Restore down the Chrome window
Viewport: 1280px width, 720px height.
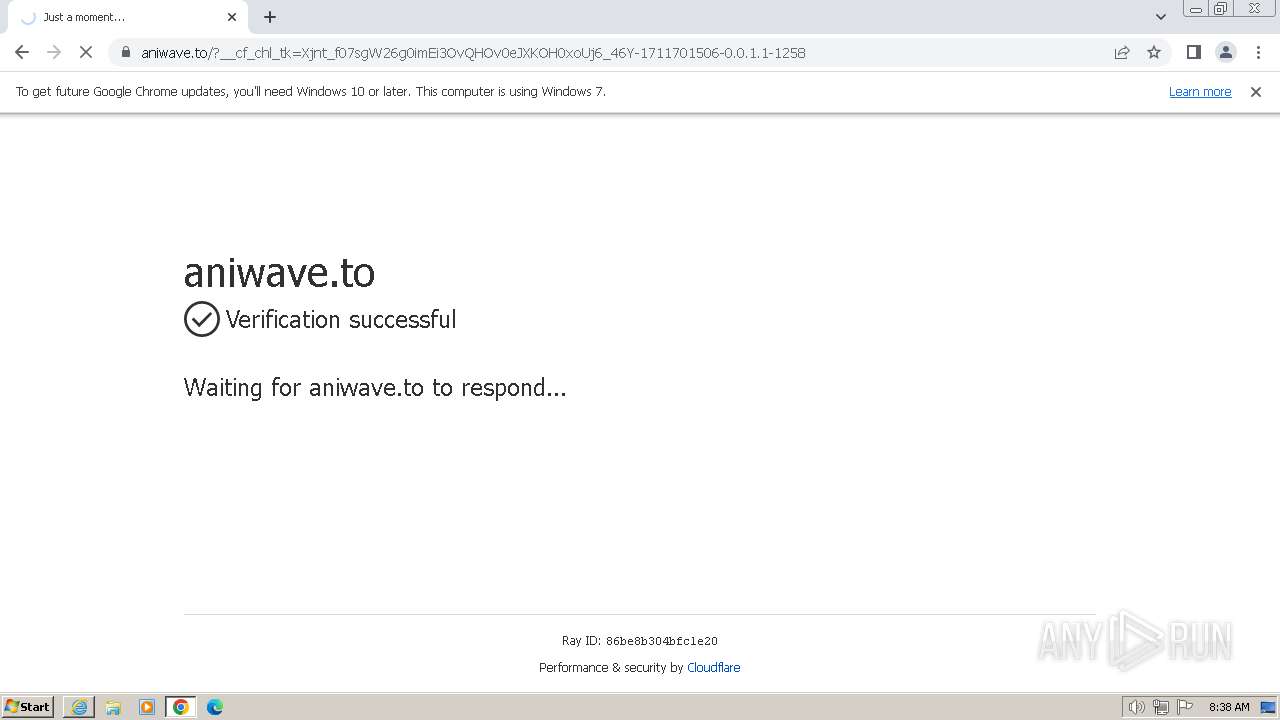coord(1221,9)
